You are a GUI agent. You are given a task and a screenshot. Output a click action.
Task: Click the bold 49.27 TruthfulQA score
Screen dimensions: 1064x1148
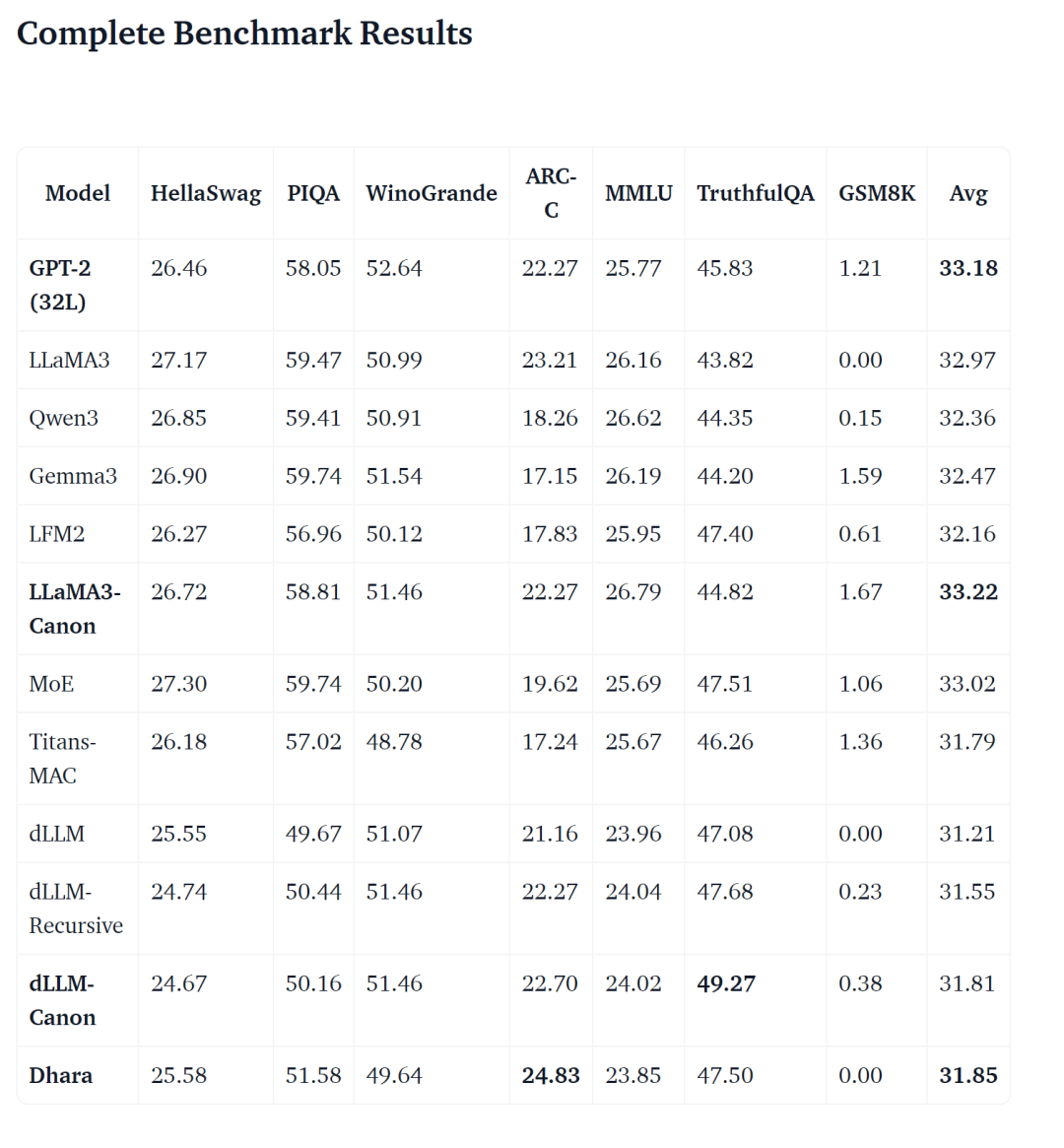[726, 983]
